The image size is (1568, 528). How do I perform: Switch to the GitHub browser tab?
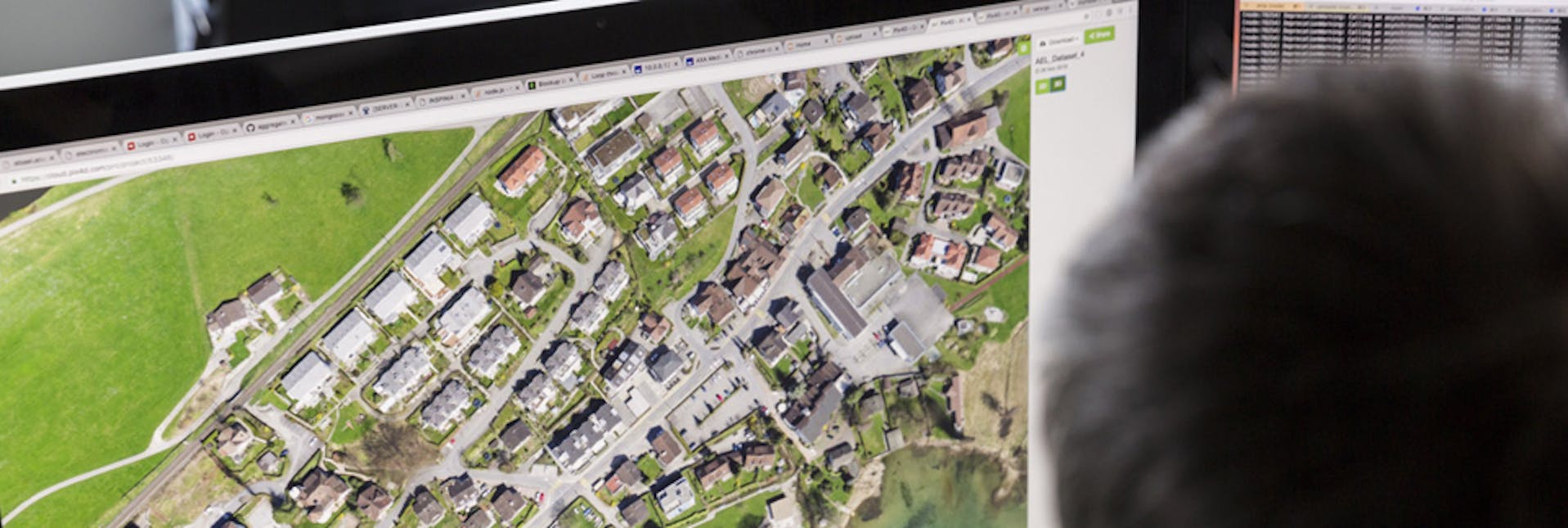pyautogui.click(x=271, y=125)
